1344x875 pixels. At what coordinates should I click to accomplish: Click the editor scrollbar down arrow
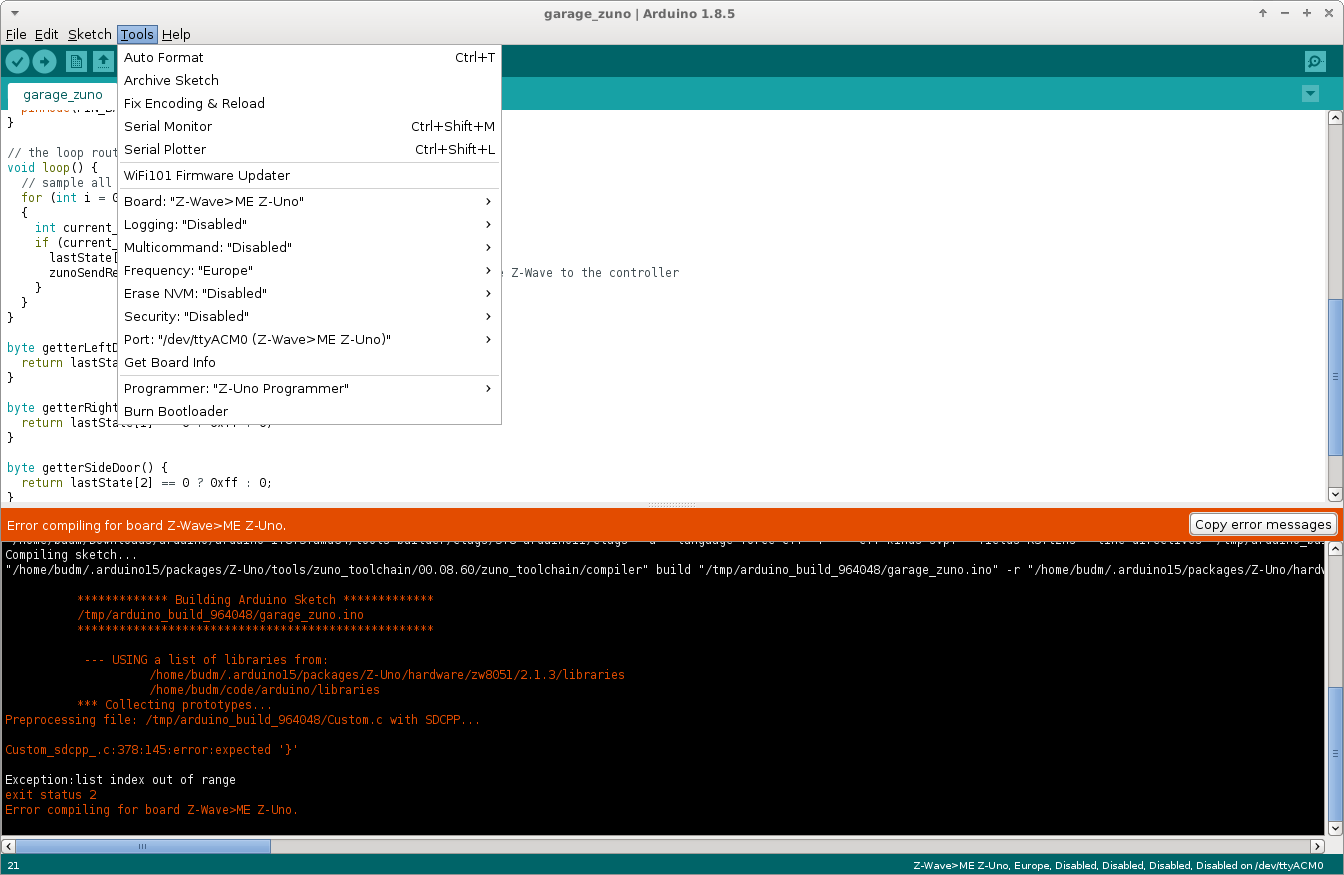click(x=1335, y=494)
